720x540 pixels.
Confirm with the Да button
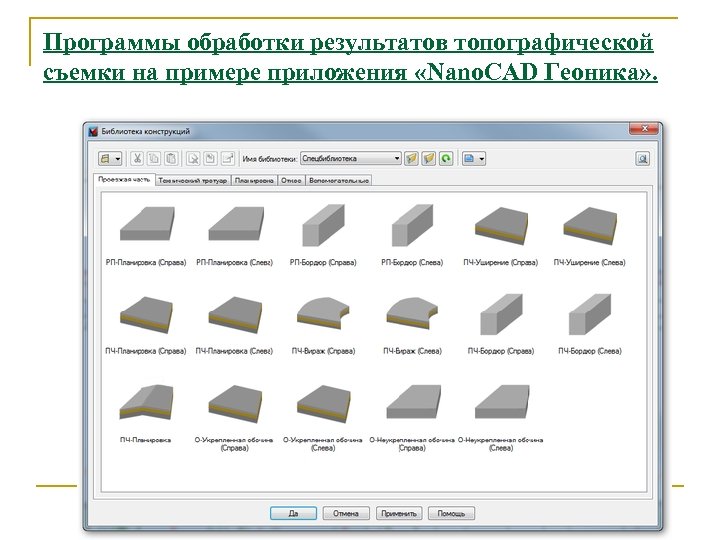pyautogui.click(x=293, y=513)
